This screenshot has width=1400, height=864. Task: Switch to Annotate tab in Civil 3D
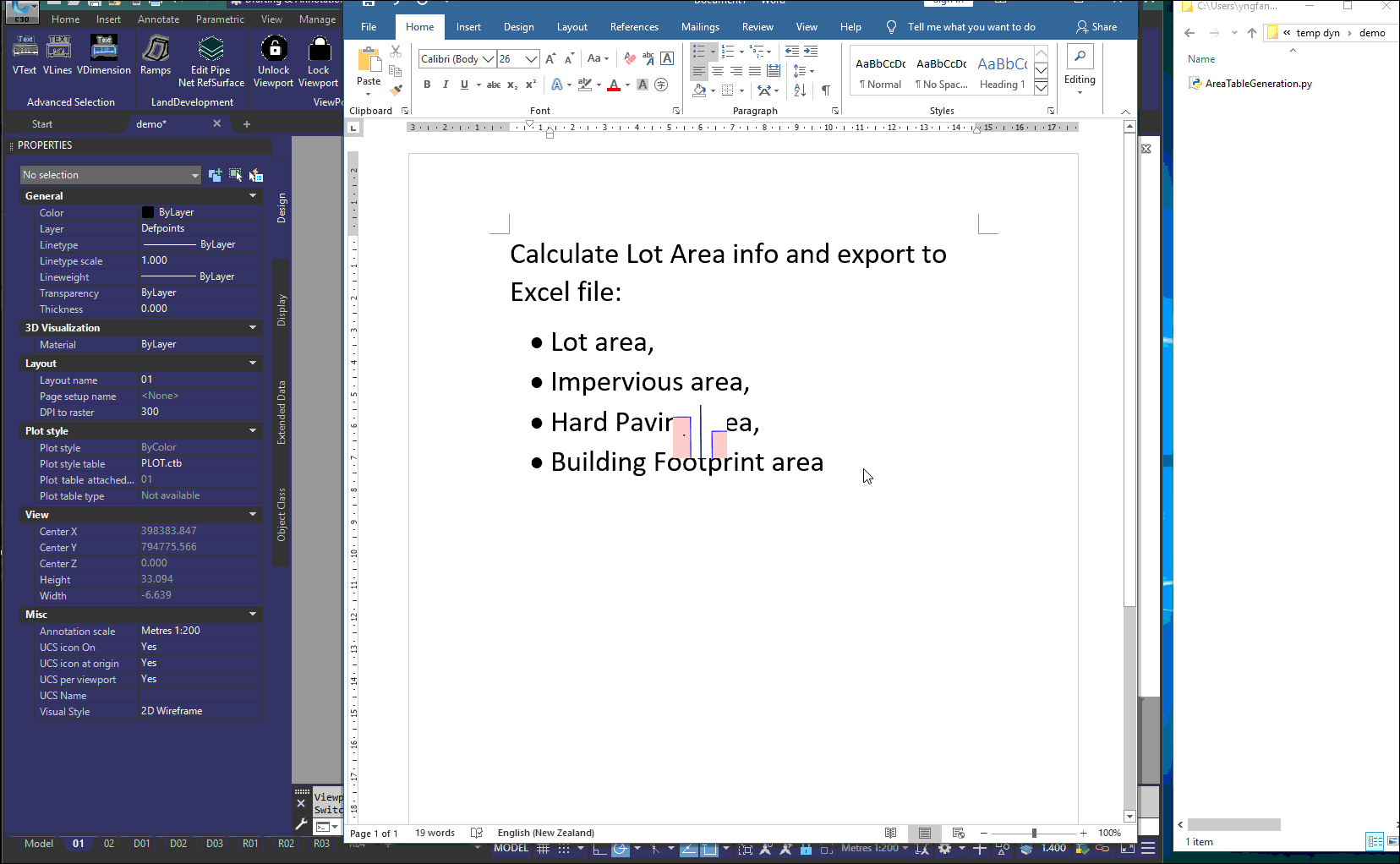click(159, 19)
